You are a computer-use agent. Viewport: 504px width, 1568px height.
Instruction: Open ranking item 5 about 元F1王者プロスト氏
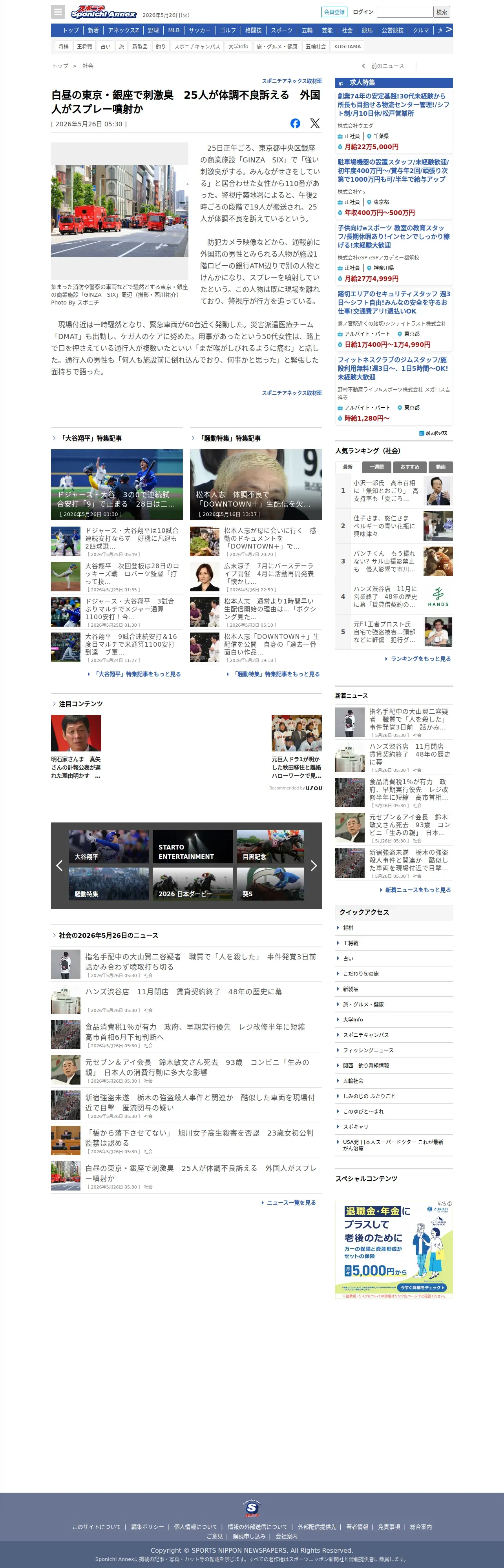click(x=394, y=632)
